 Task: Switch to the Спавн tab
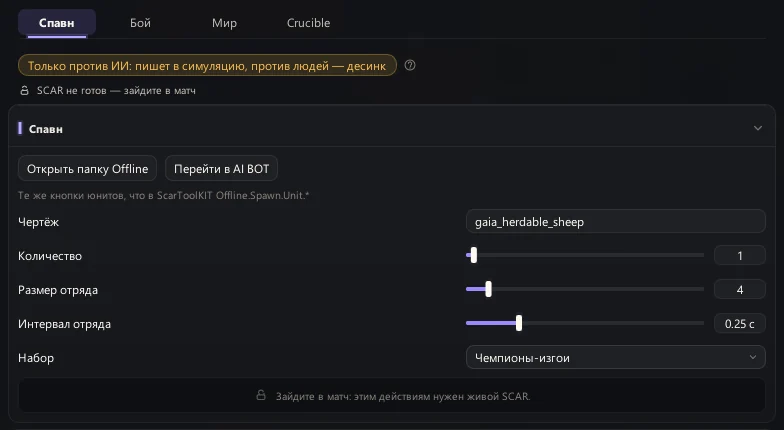[x=56, y=23]
